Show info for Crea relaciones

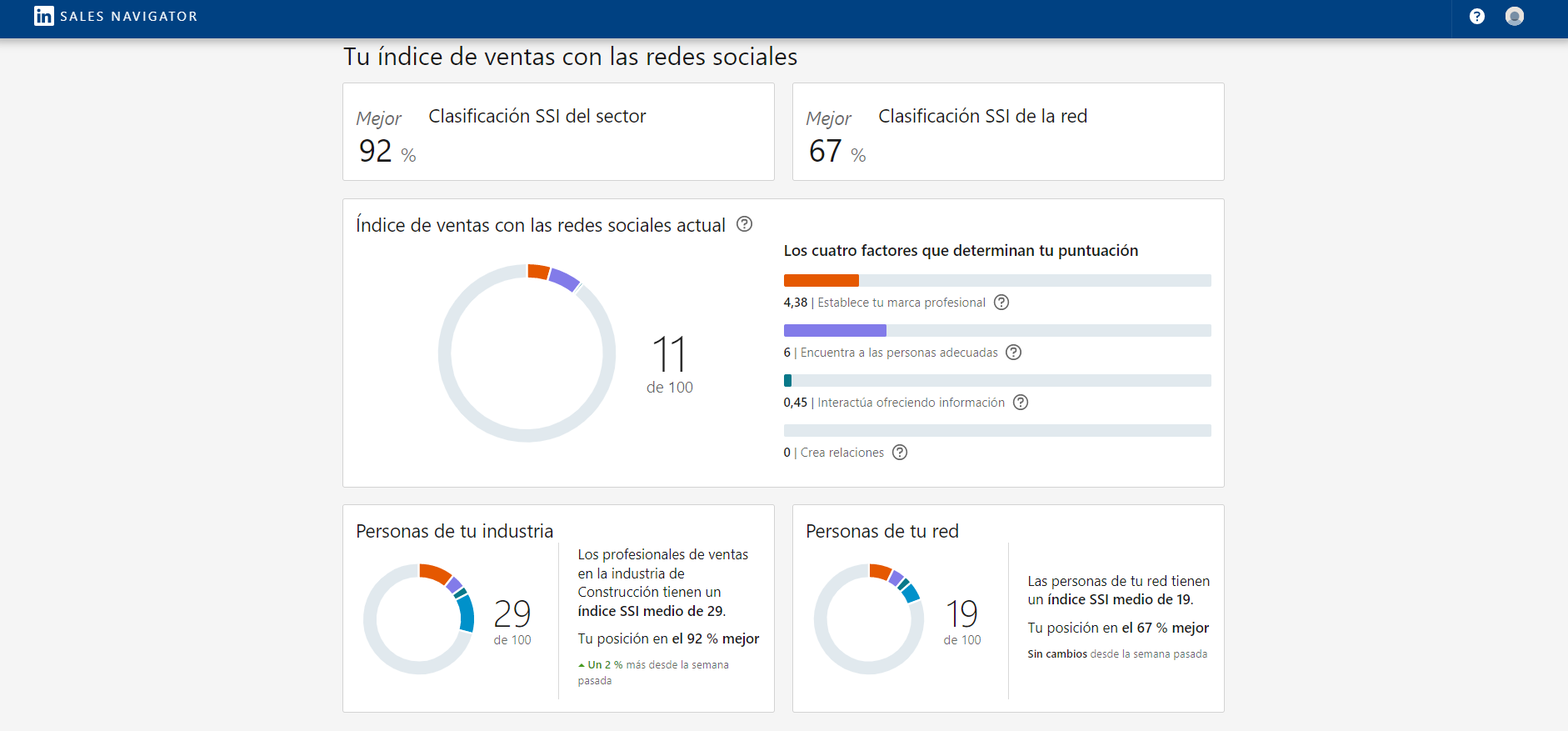[x=900, y=453]
